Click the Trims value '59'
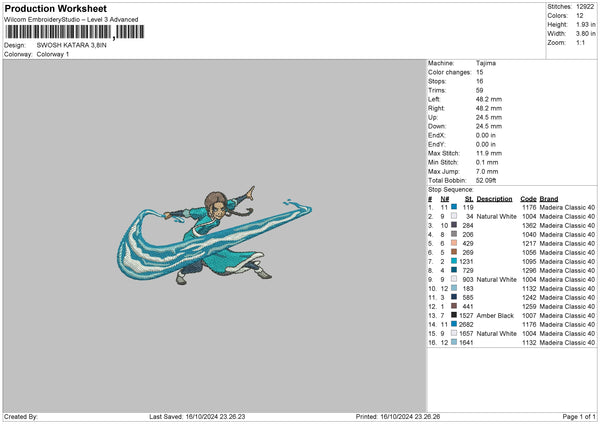Viewport: 600px width, 424px height. 479,90
